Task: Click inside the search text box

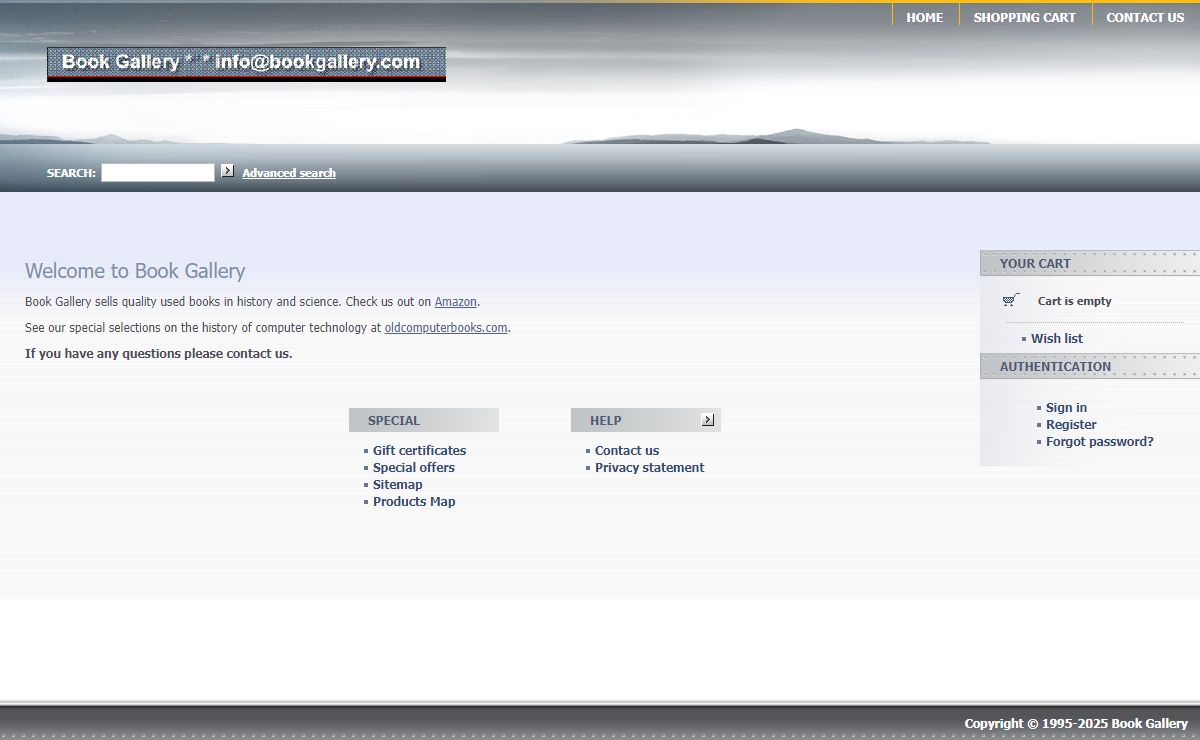Action: pos(158,173)
